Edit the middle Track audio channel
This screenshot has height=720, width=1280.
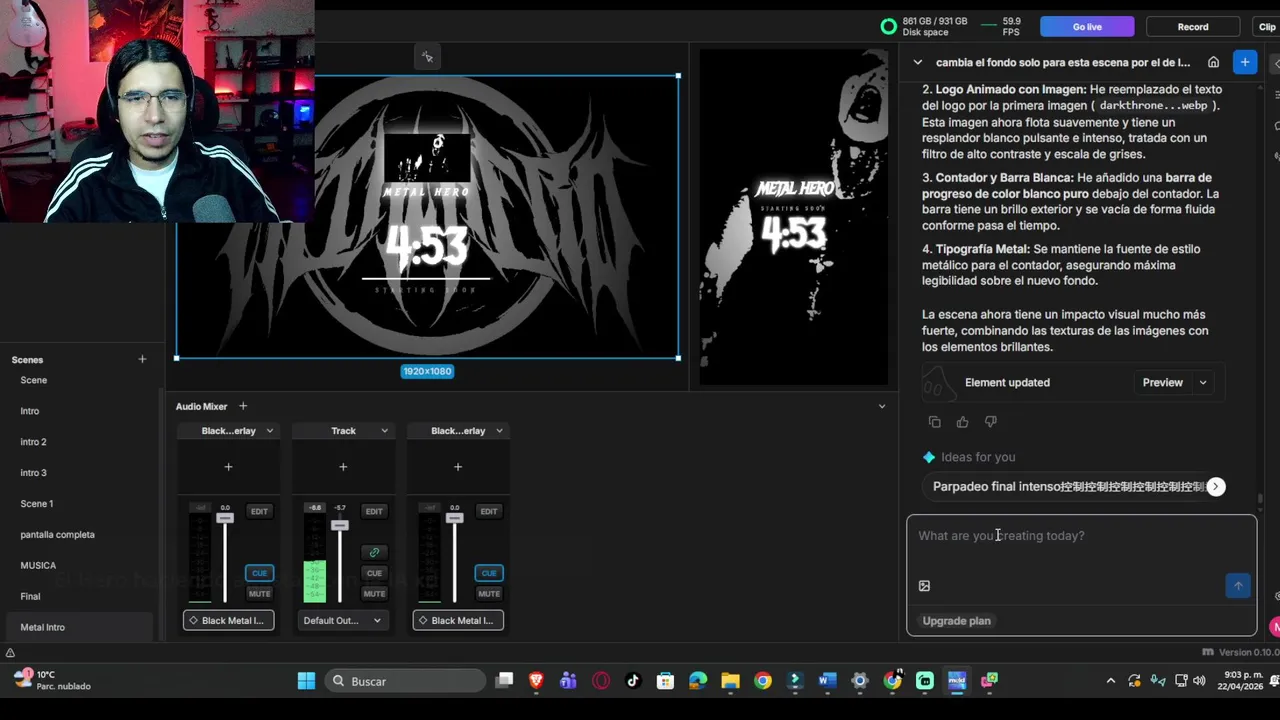tap(374, 511)
